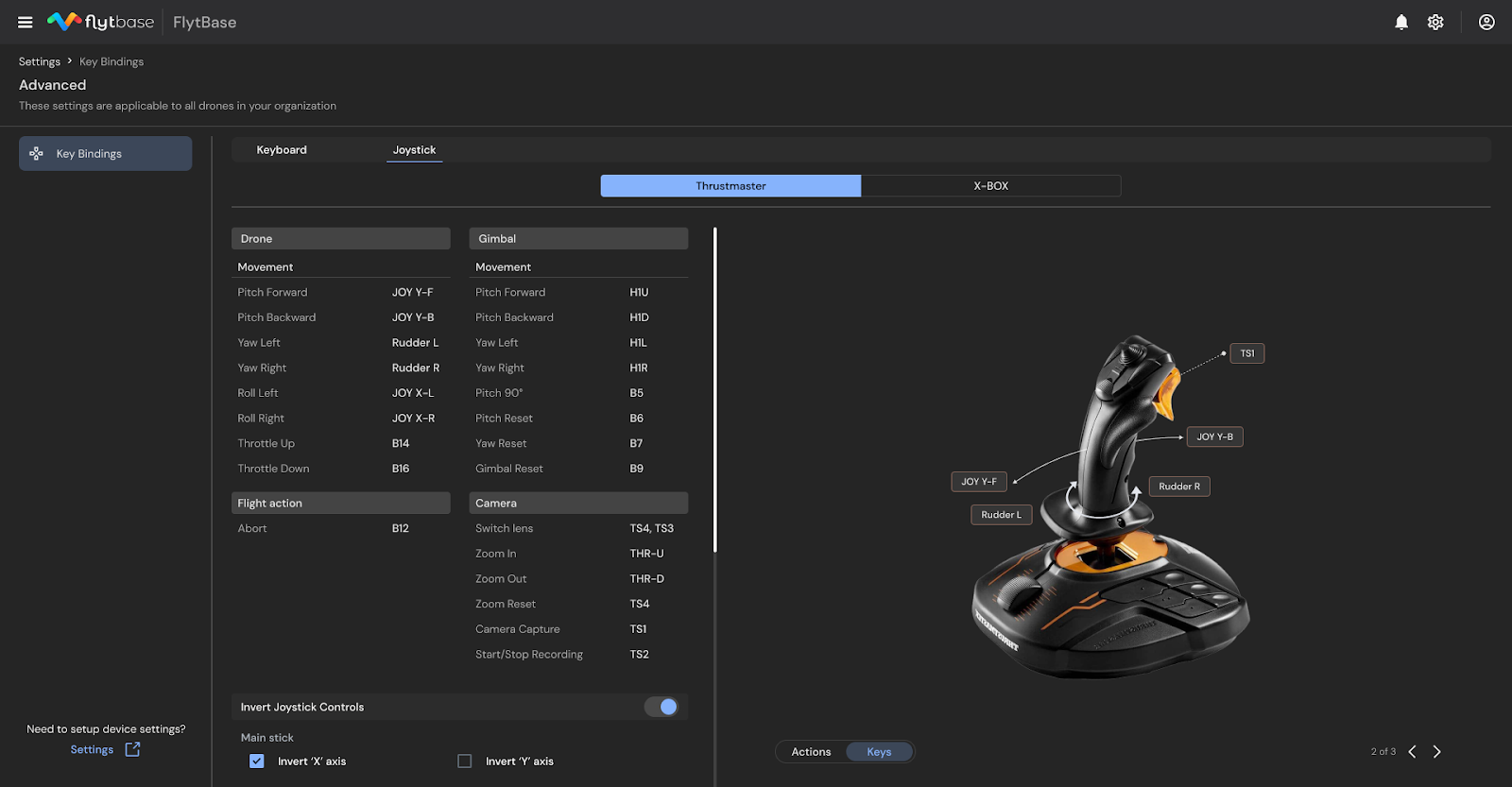1512x787 pixels.
Task: Click the 'Zoom In' THR-U binding
Action: coord(646,554)
